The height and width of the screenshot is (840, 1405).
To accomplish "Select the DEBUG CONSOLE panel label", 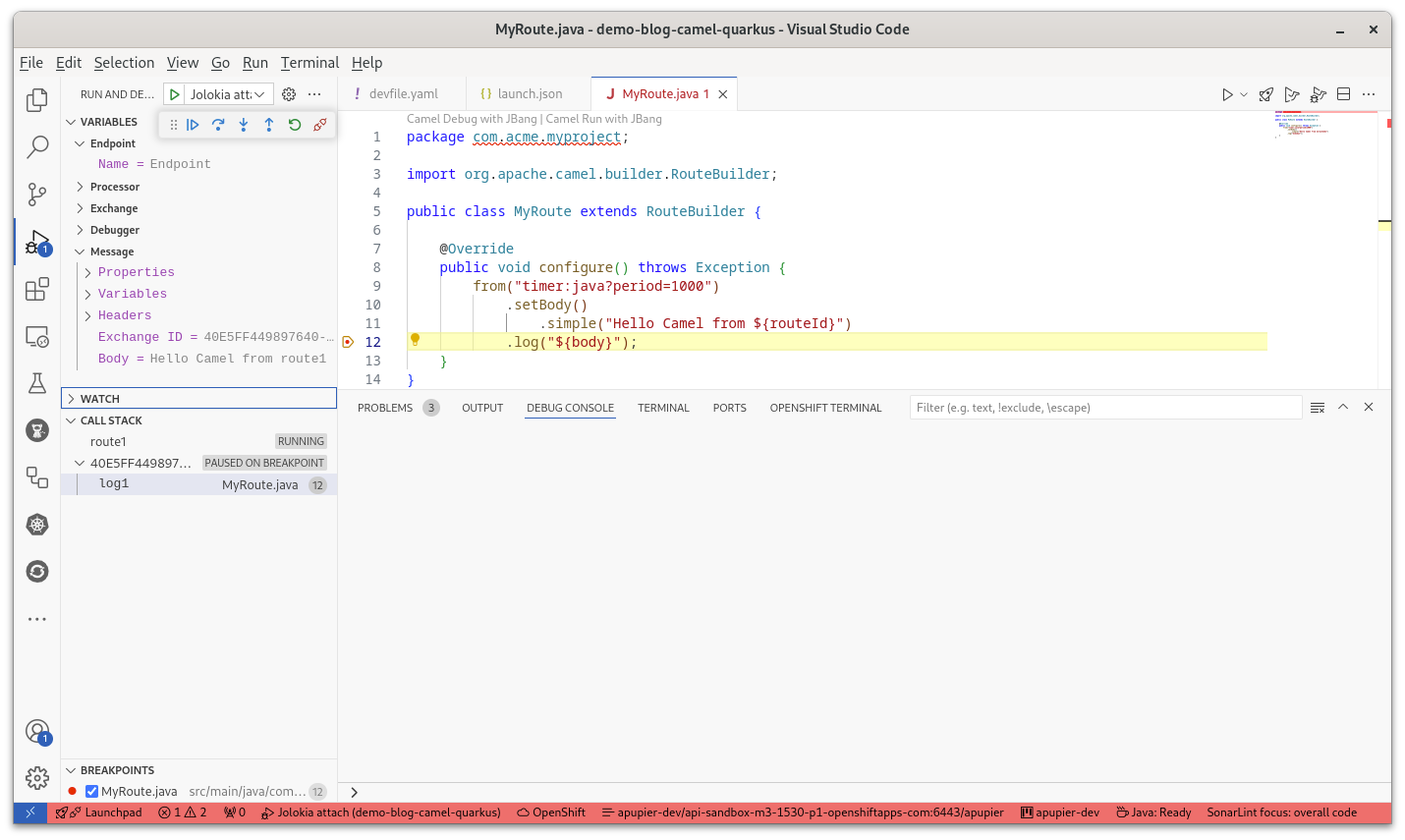I will coord(570,407).
